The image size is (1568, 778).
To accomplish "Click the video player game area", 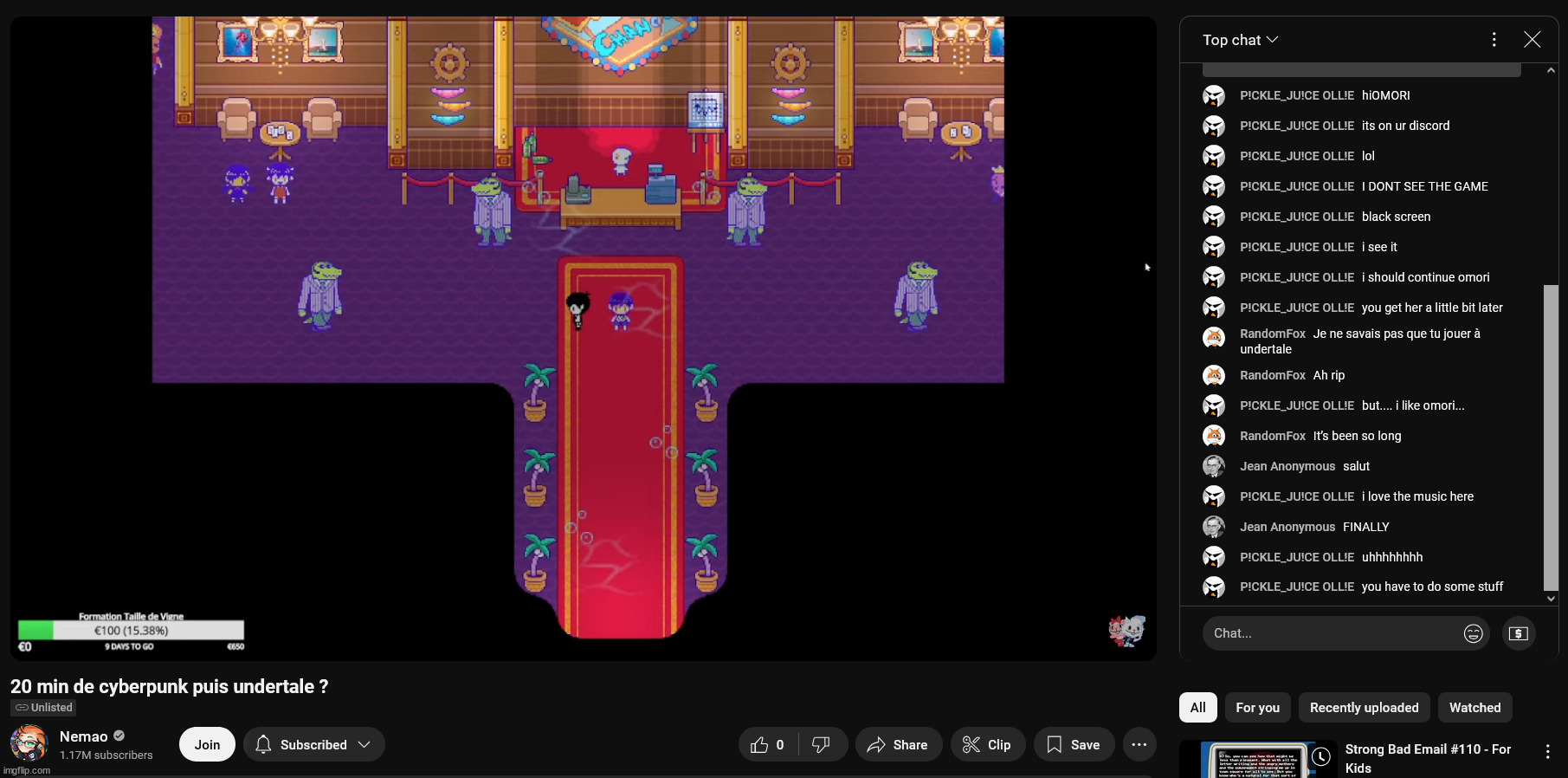I will coord(583,338).
